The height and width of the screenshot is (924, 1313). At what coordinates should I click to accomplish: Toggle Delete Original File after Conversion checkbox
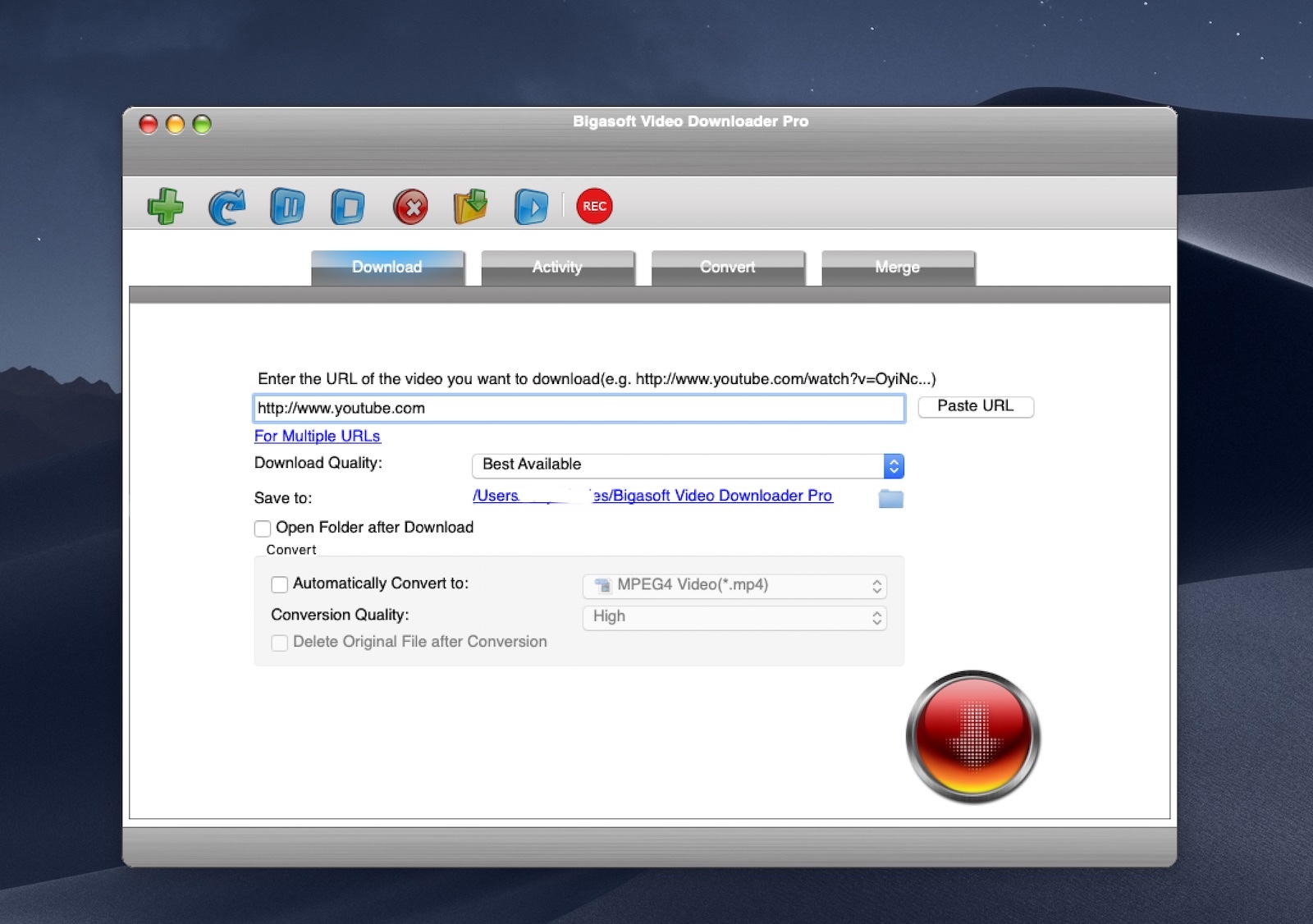pyautogui.click(x=279, y=643)
